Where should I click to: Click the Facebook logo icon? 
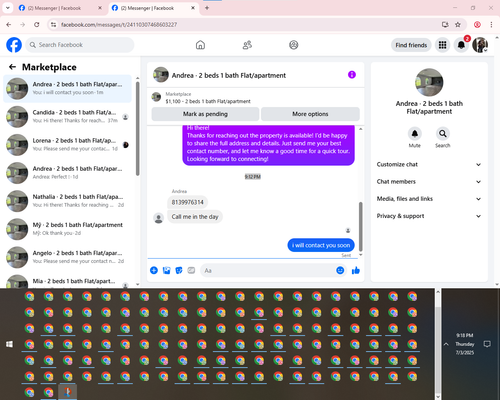(14, 45)
